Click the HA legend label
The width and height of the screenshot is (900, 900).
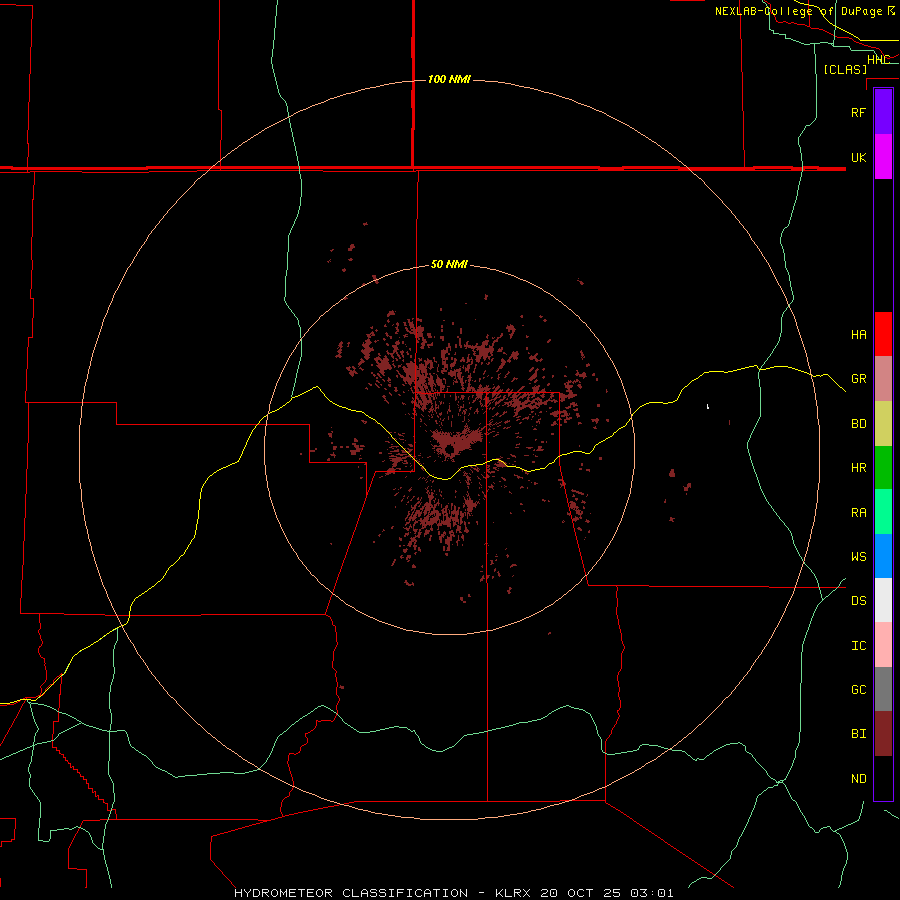(858, 334)
